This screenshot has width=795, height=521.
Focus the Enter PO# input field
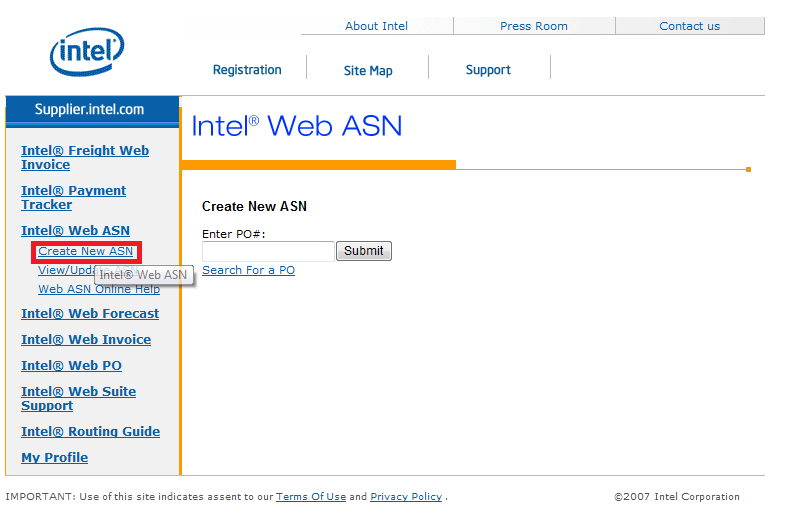pos(268,251)
